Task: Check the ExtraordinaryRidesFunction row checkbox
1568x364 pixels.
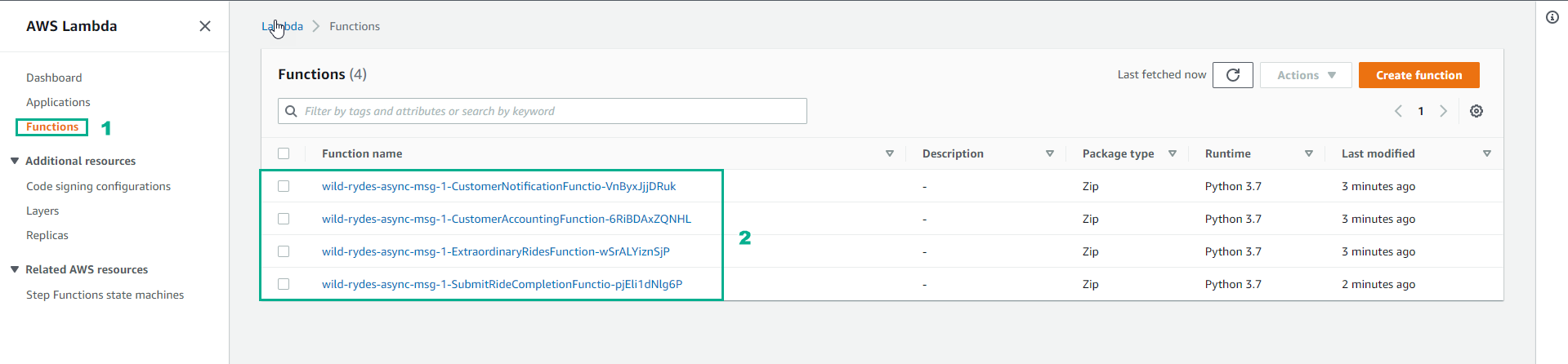Action: point(284,251)
